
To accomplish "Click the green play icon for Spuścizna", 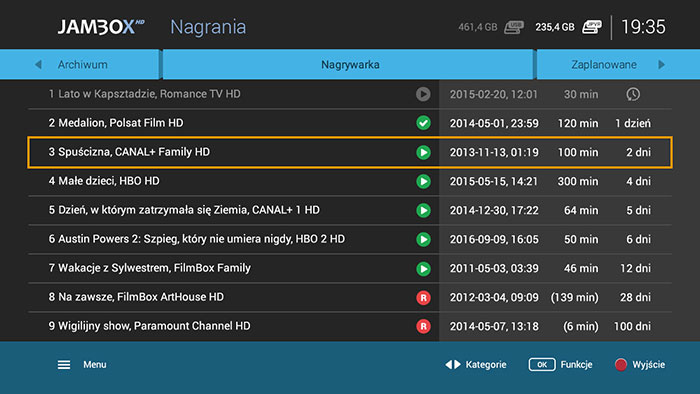I will tap(423, 152).
